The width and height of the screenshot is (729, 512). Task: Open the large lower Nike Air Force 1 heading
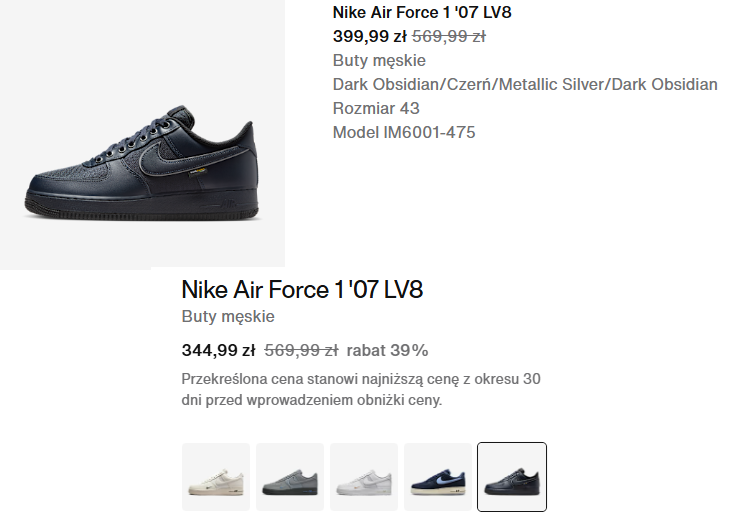302,291
